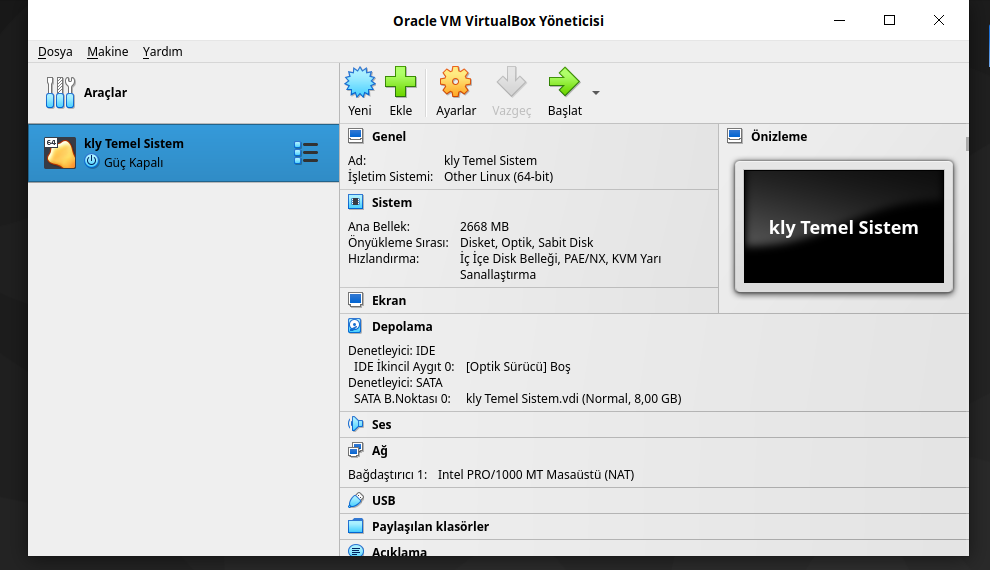990x570 pixels.
Task: Expand the Başlat dropdown arrow
Action: [x=596, y=93]
